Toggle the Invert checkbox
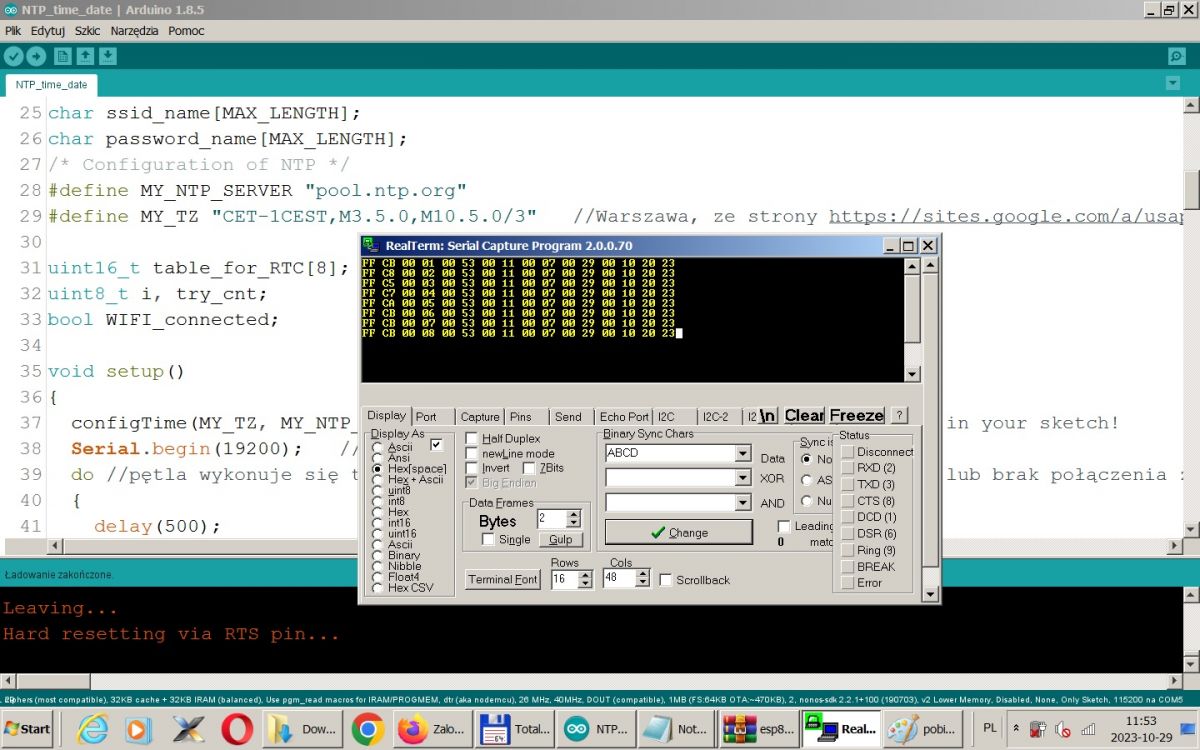The width and height of the screenshot is (1200, 750). [472, 468]
